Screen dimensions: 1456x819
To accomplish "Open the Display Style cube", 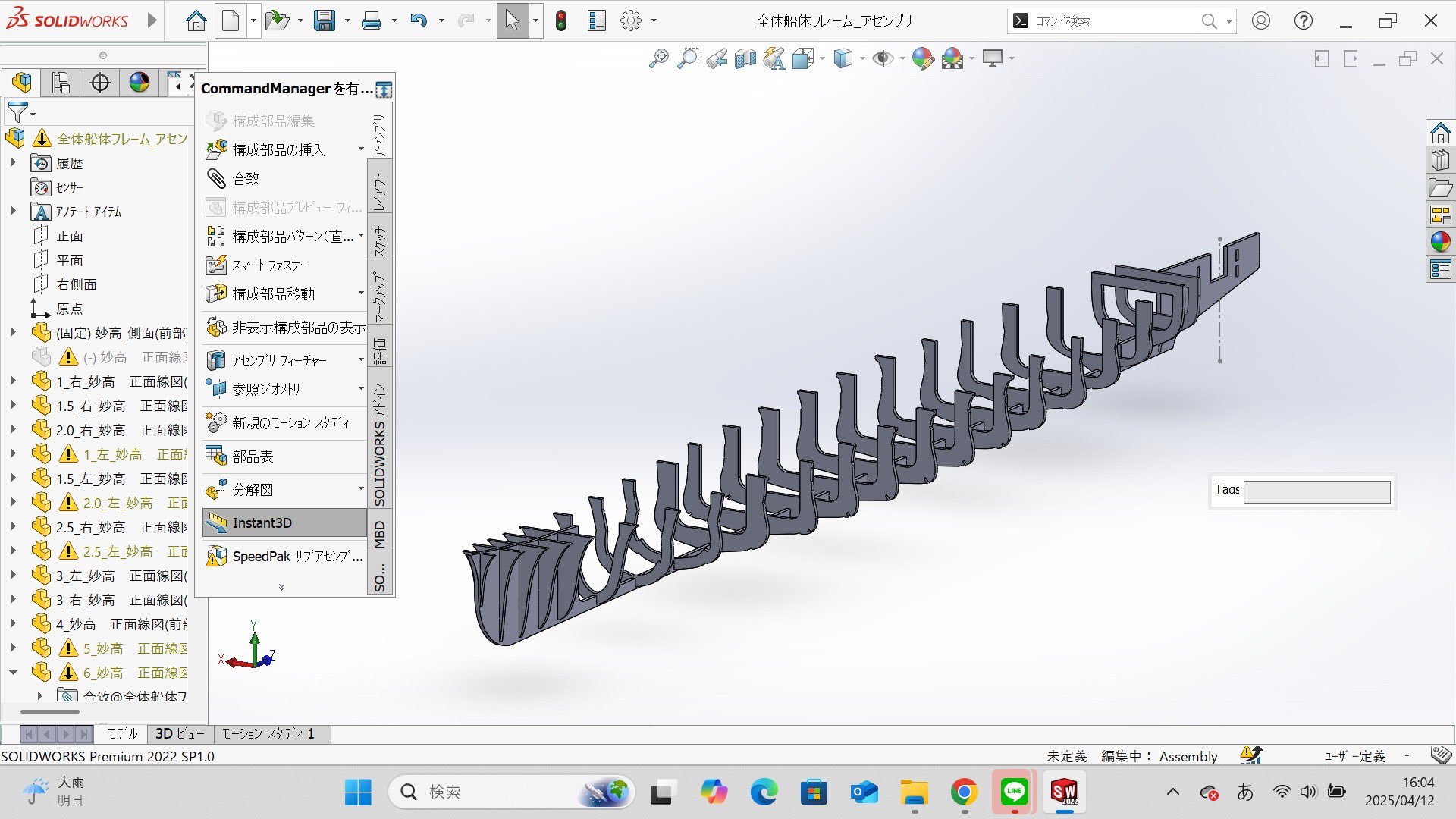I will pos(843,58).
